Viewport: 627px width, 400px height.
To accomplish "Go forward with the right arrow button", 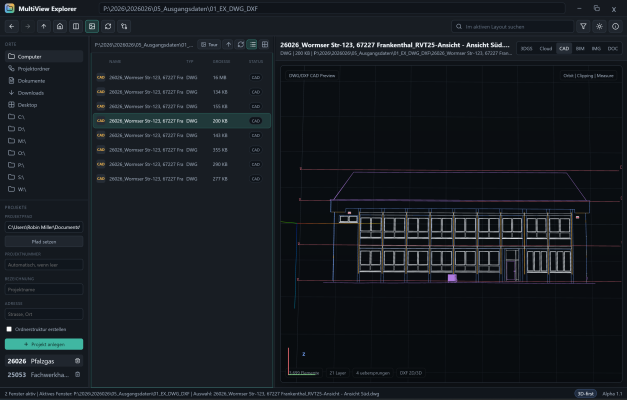I will 28,26.
